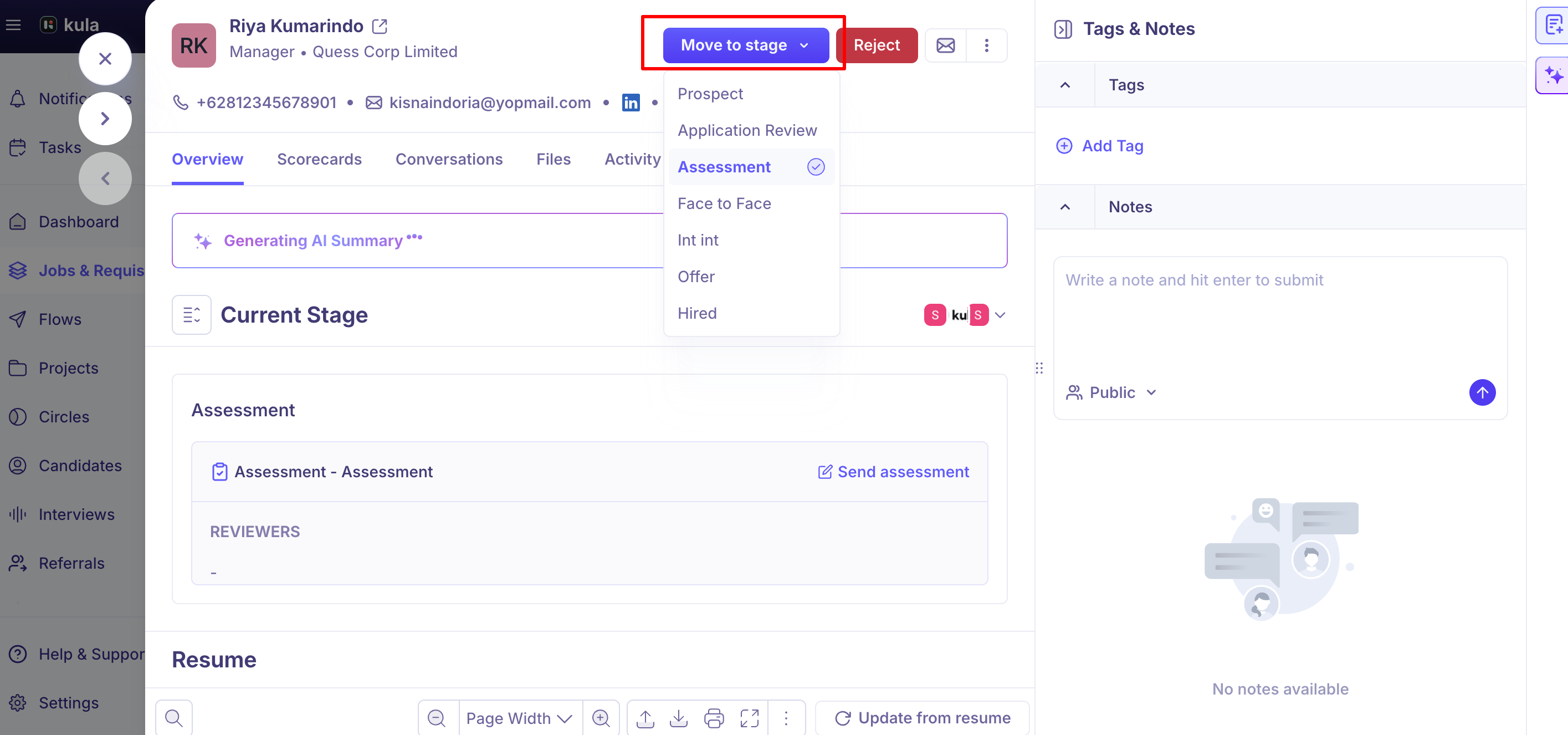Switch to Conversations tab
The height and width of the screenshot is (735, 1568).
pos(449,159)
